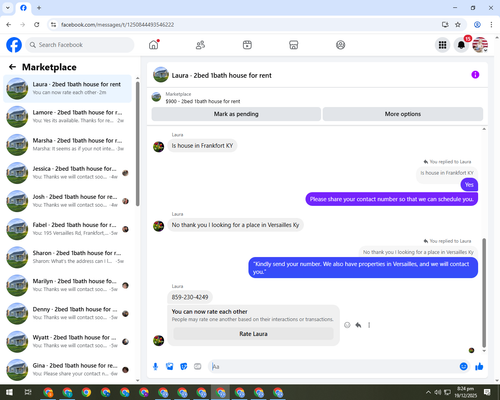Open the taskbar volume icon
500x400 pixels.
438,392
